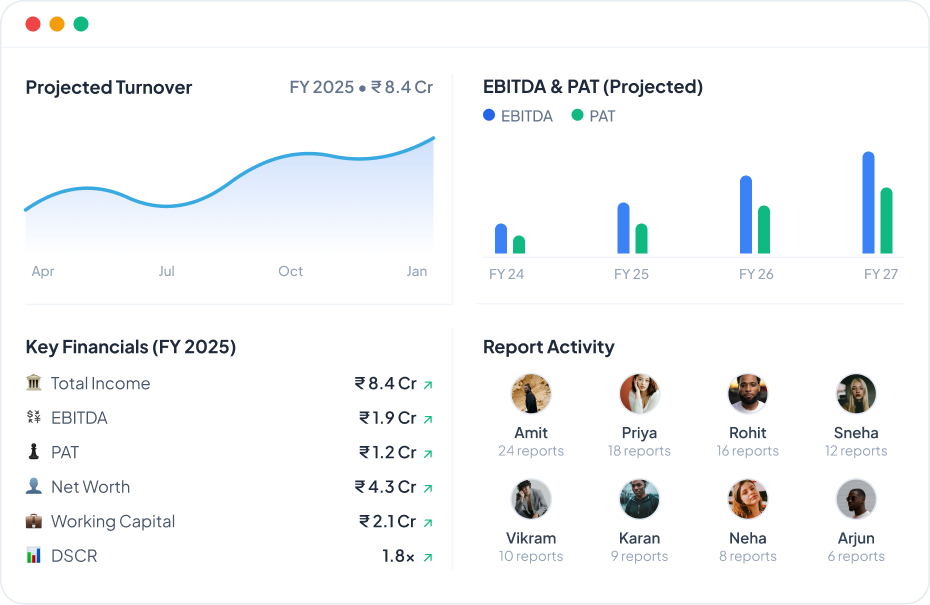Click the '8 reports' text under Neha
The width and height of the screenshot is (930, 605).
748,556
